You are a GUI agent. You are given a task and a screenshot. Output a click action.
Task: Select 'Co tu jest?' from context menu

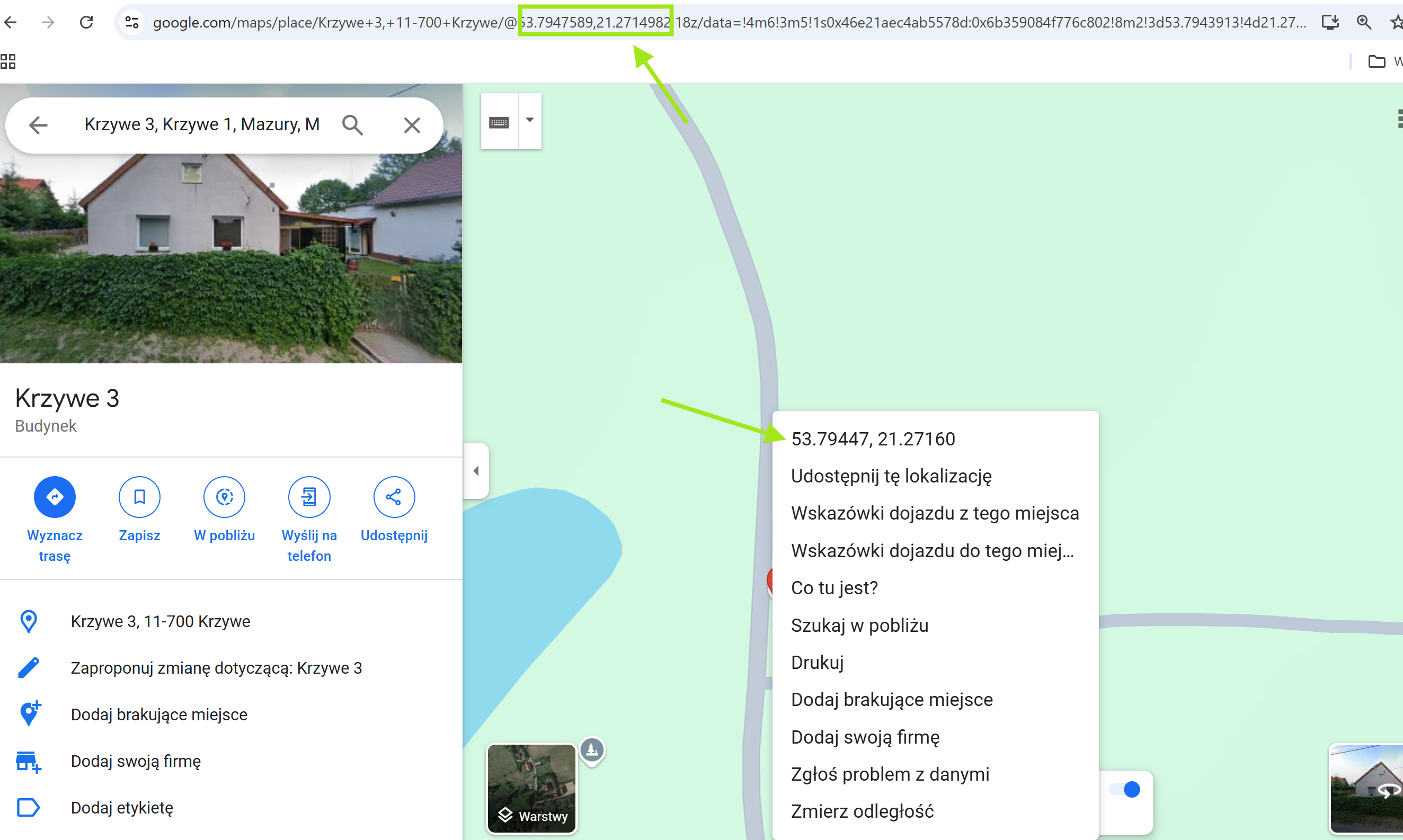pos(834,587)
